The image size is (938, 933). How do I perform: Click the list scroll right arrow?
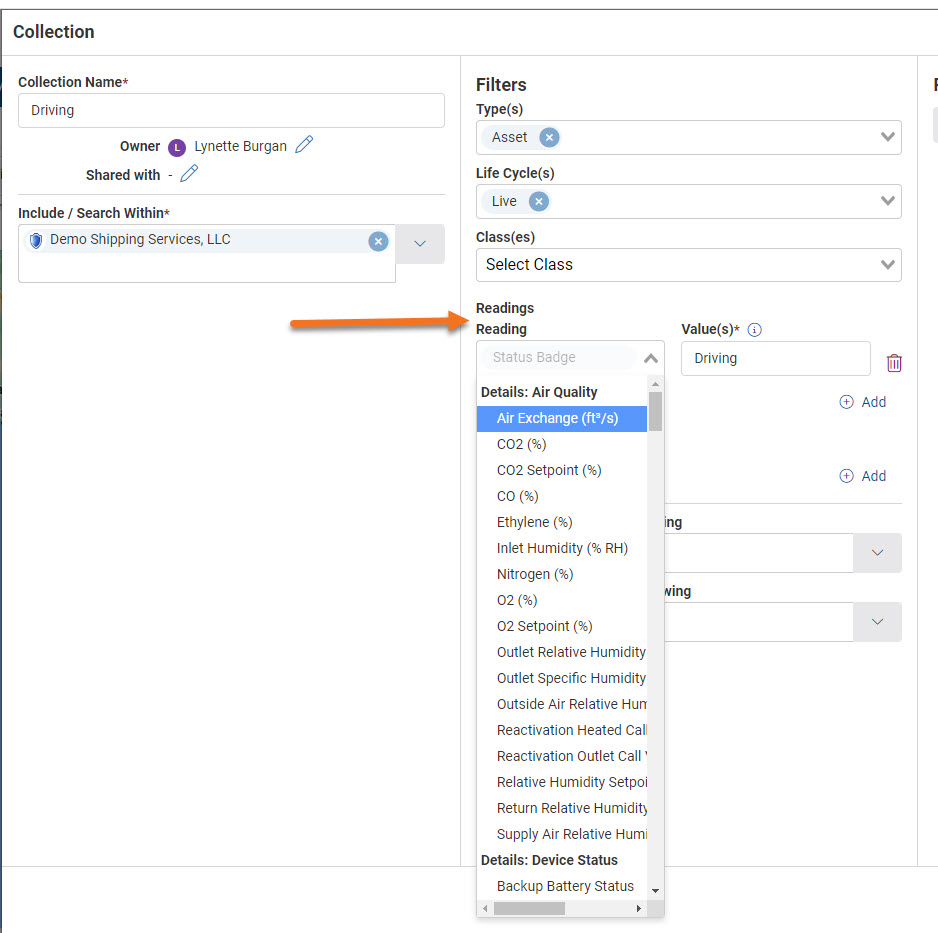(x=638, y=908)
